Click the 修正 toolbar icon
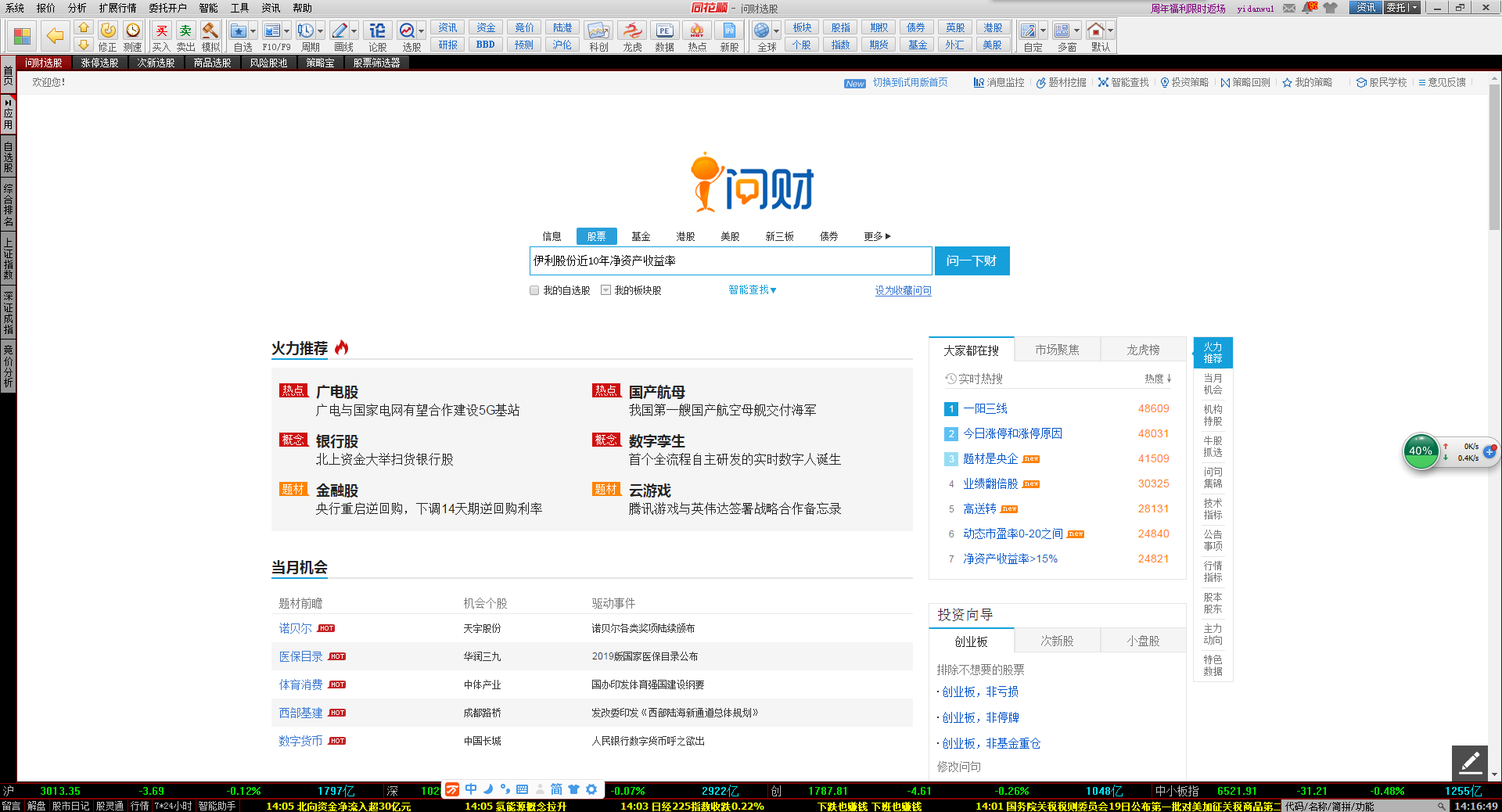Viewport: 1502px width, 812px height. pyautogui.click(x=108, y=31)
